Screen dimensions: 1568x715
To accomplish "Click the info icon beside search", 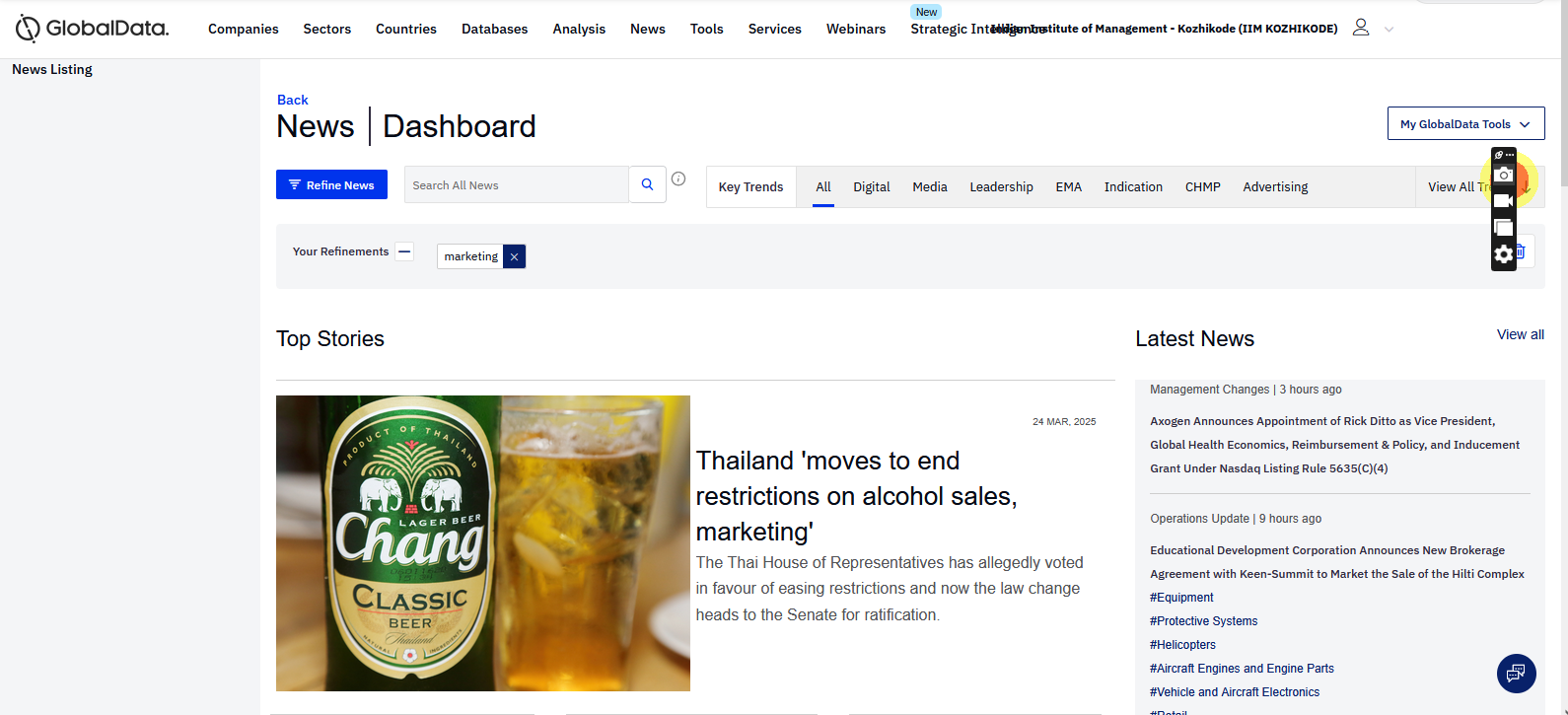I will coord(678,179).
